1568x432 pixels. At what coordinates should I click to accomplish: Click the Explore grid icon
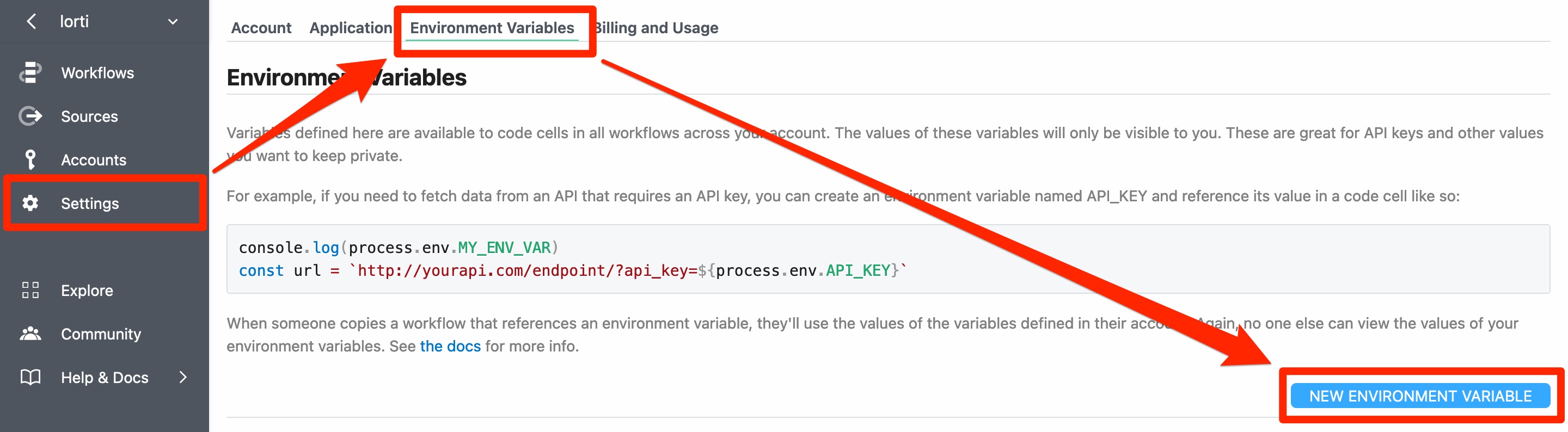30,290
